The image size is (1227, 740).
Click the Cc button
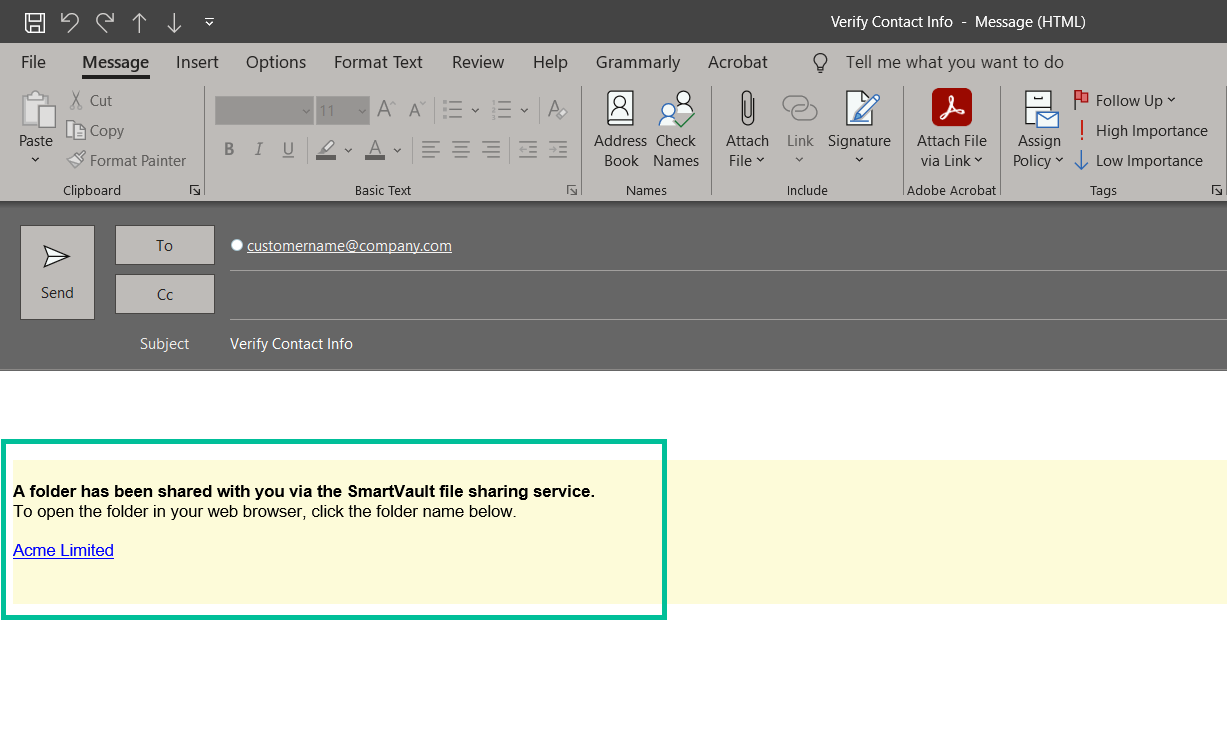click(165, 294)
